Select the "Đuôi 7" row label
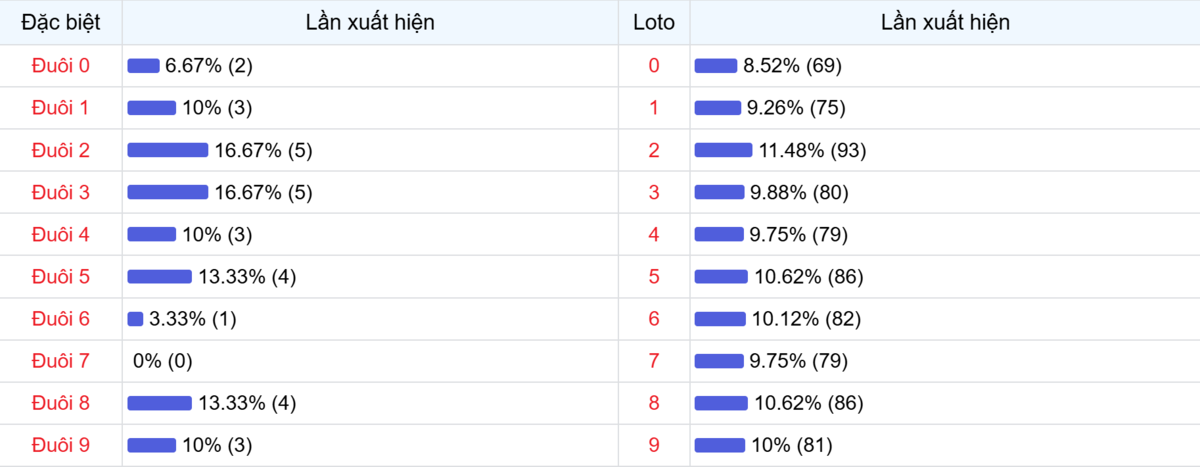1200x467 pixels. (61, 361)
